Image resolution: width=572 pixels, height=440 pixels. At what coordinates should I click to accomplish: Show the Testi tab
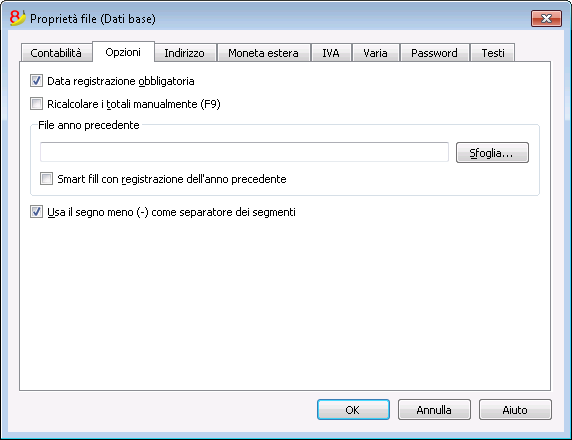[493, 53]
